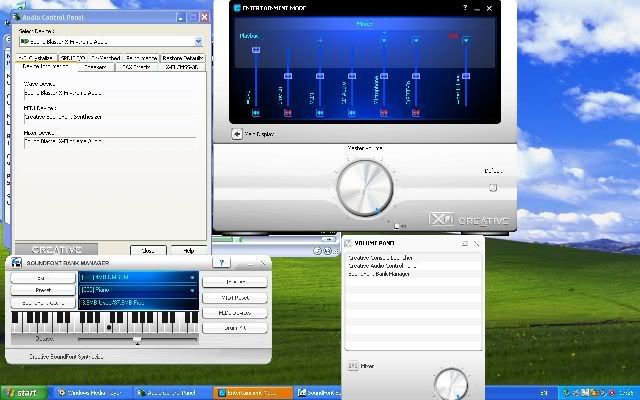Viewport: 640px width, 400px height.
Task: Click Help button in Audio Control Panel
Action: (189, 251)
